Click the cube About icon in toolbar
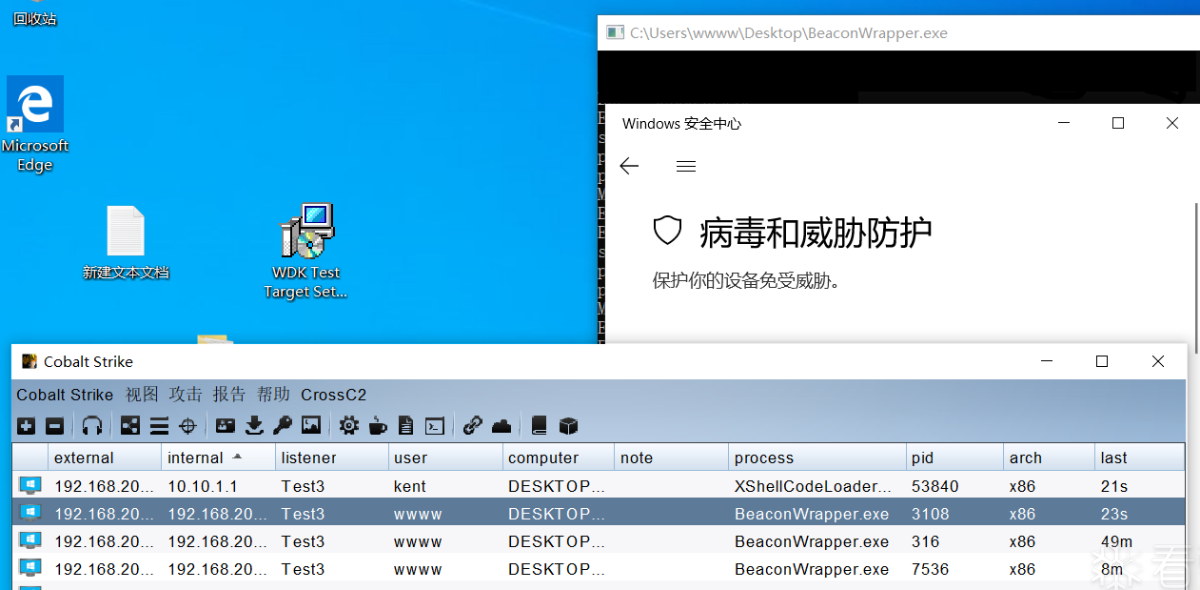This screenshot has height=590, width=1200. 568,426
